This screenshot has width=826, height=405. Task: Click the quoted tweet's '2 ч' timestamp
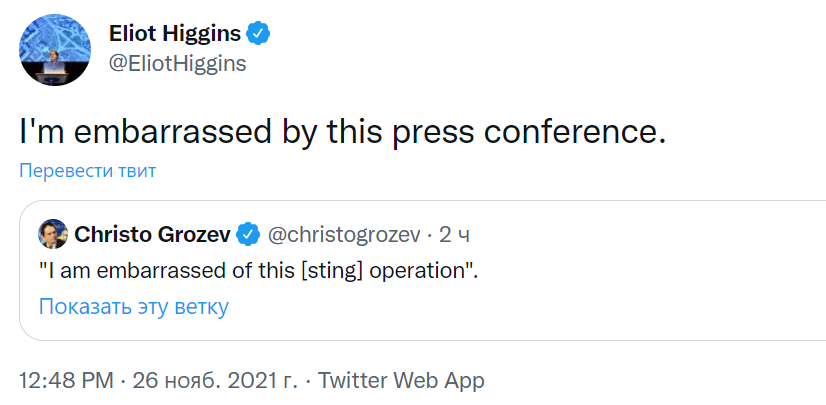(x=455, y=235)
